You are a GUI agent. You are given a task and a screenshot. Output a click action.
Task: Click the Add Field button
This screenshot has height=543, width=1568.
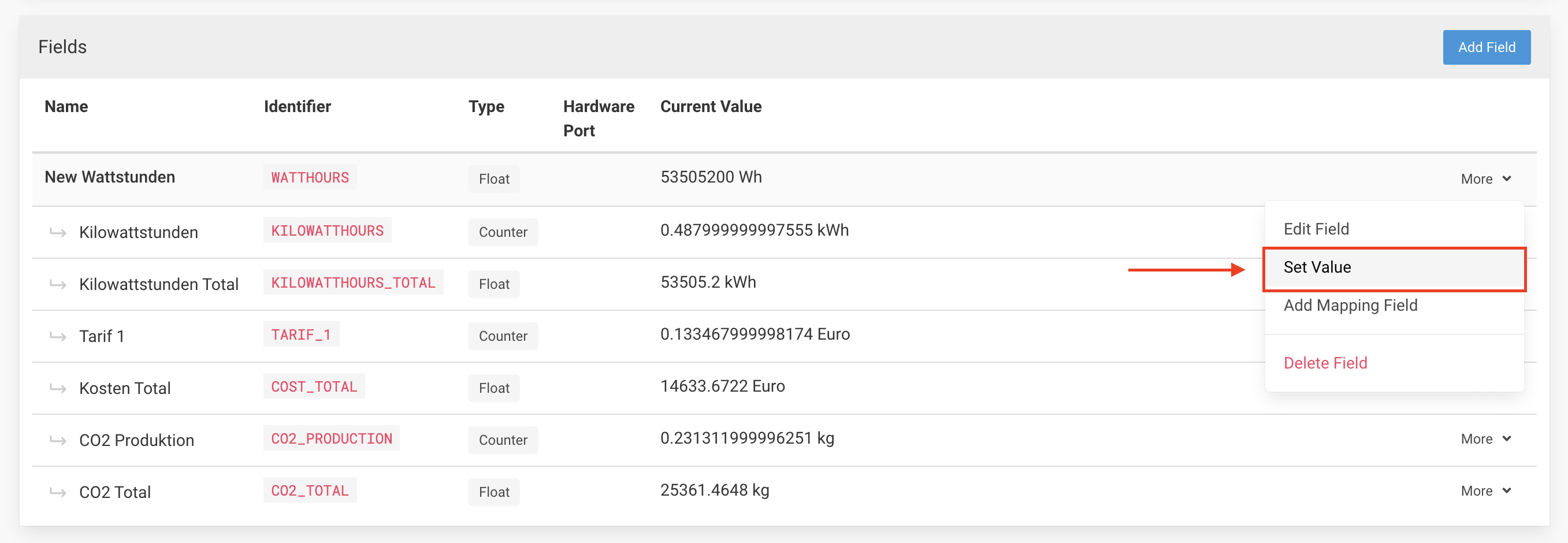coord(1486,47)
